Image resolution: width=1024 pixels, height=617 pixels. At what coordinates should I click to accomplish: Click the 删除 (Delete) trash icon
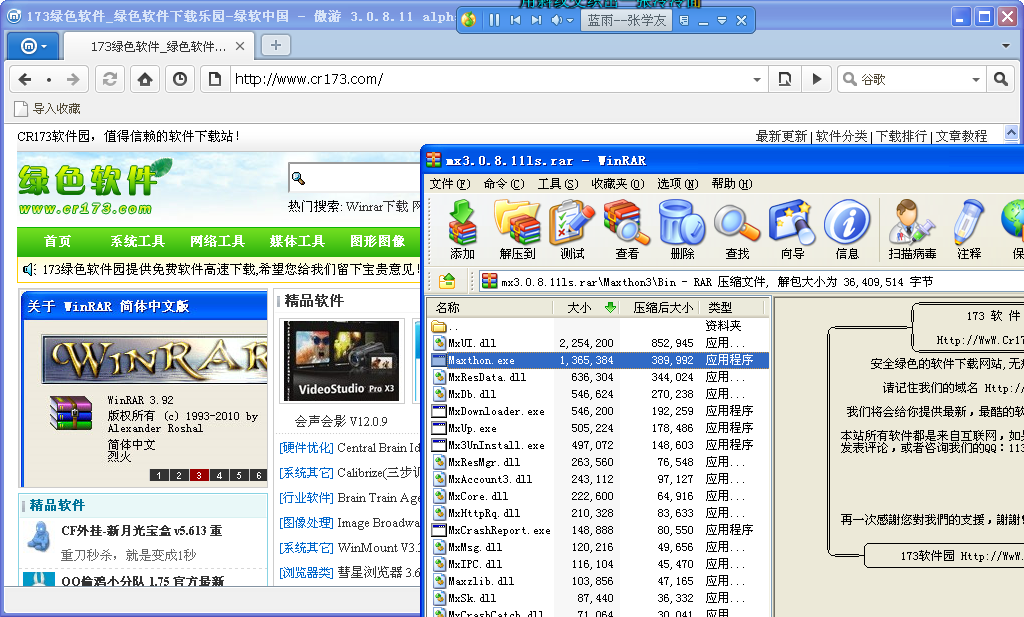[x=682, y=228]
